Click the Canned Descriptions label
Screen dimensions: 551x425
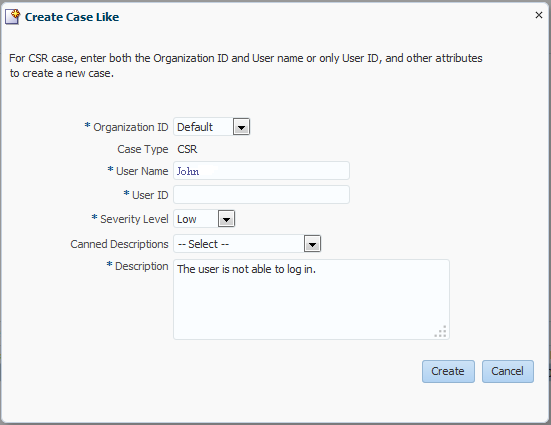coord(119,244)
